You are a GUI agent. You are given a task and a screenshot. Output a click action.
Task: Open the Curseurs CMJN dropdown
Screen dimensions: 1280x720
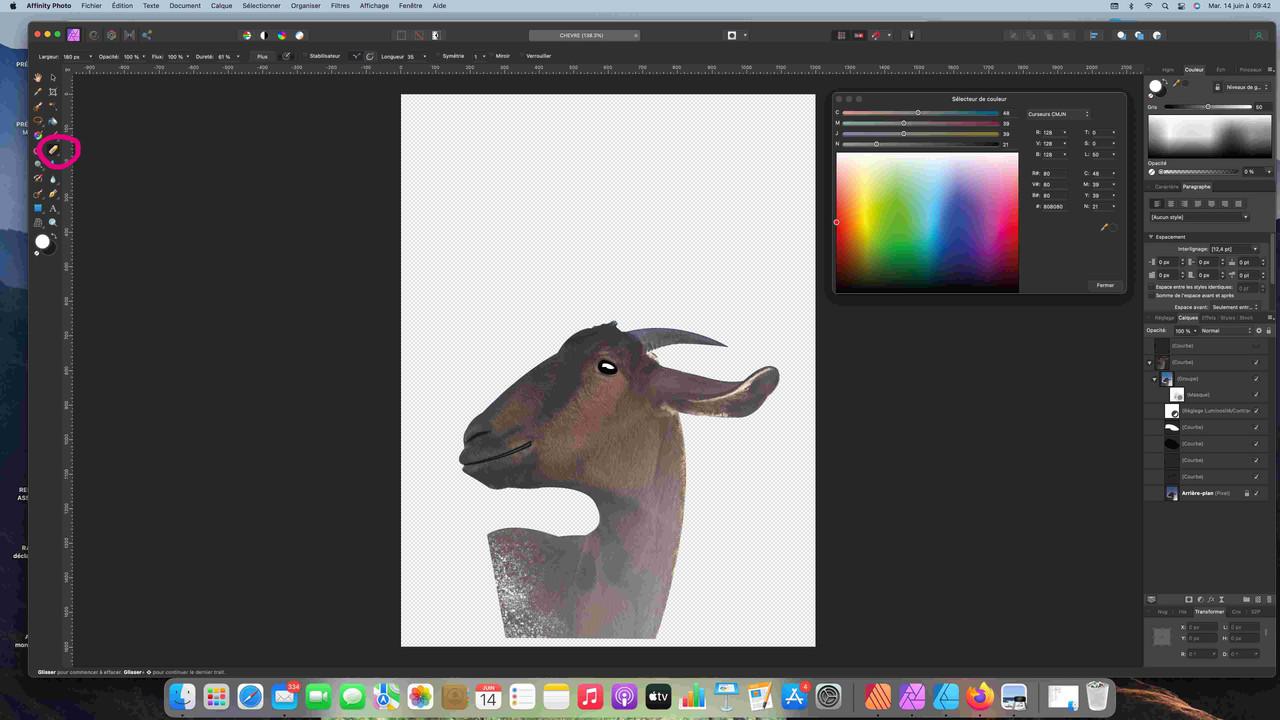click(x=1058, y=114)
